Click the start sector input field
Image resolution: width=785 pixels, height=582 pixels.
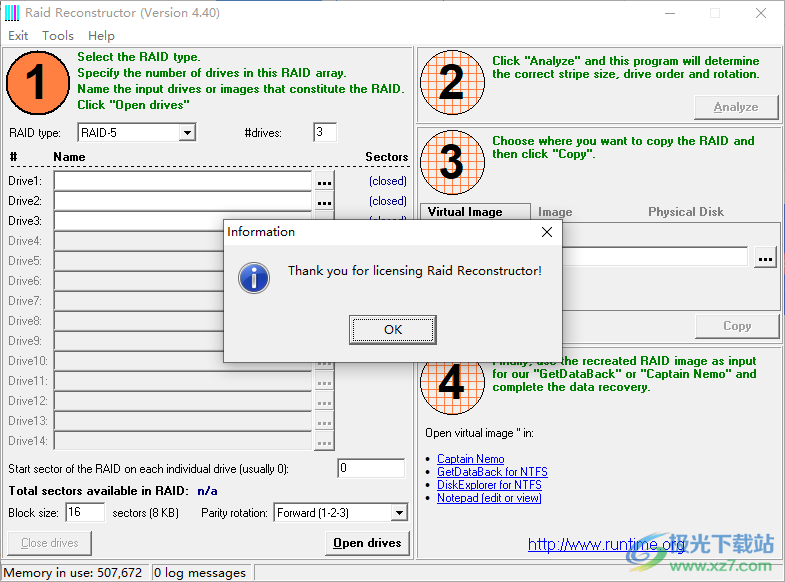pos(371,468)
